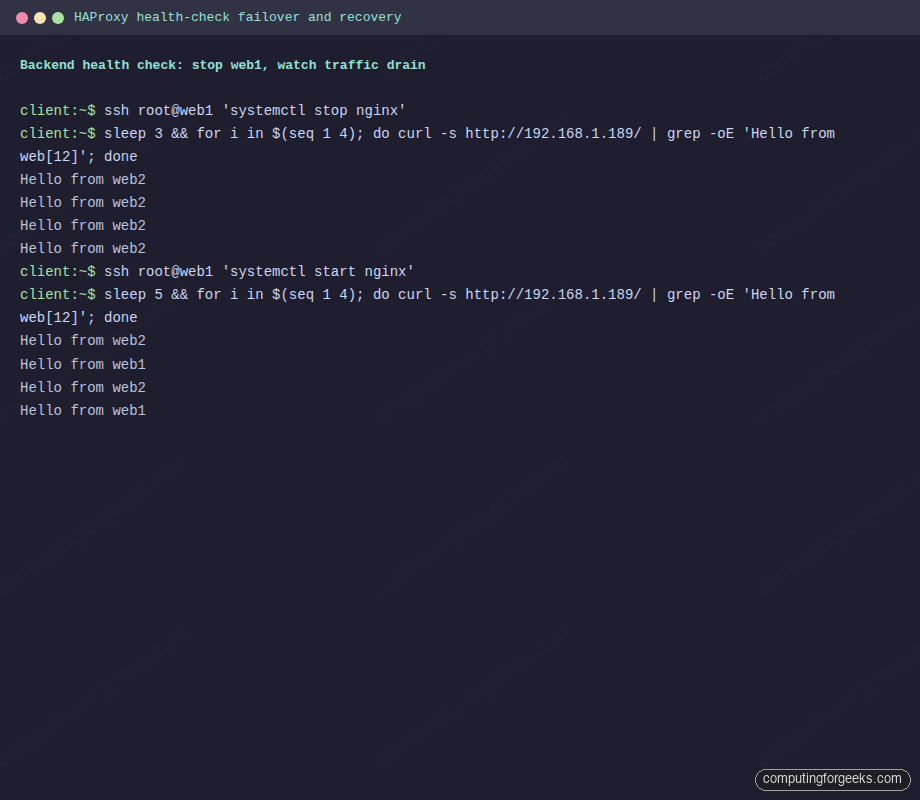Click the 'done' keyword ending the first loop
This screenshot has width=920, height=800.
[x=120, y=156]
